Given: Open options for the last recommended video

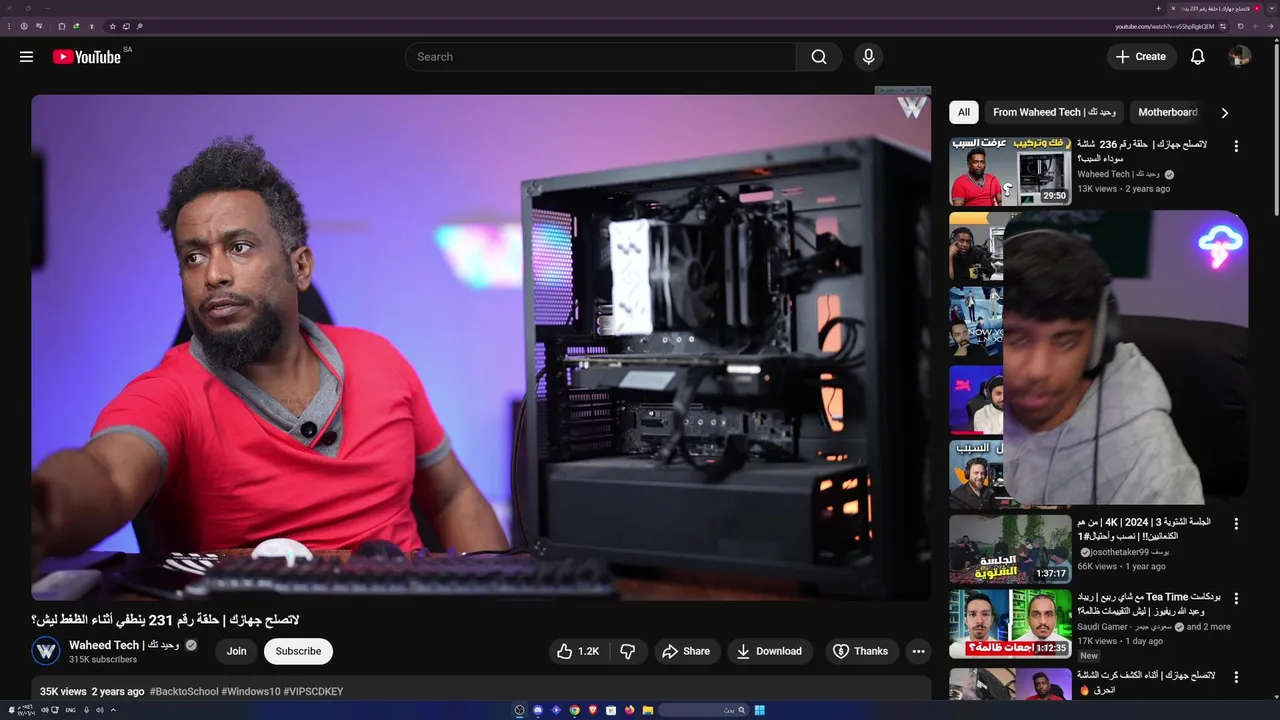Looking at the screenshot, I should point(1236,676).
